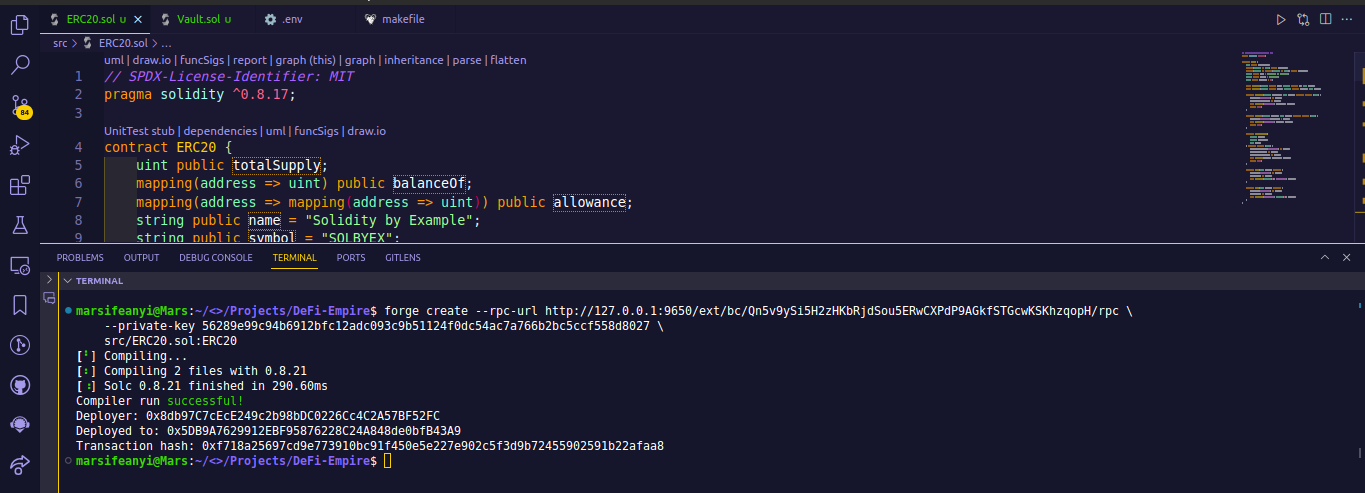
Task: Open the headset support icon in the activity bar
Action: tap(19, 424)
